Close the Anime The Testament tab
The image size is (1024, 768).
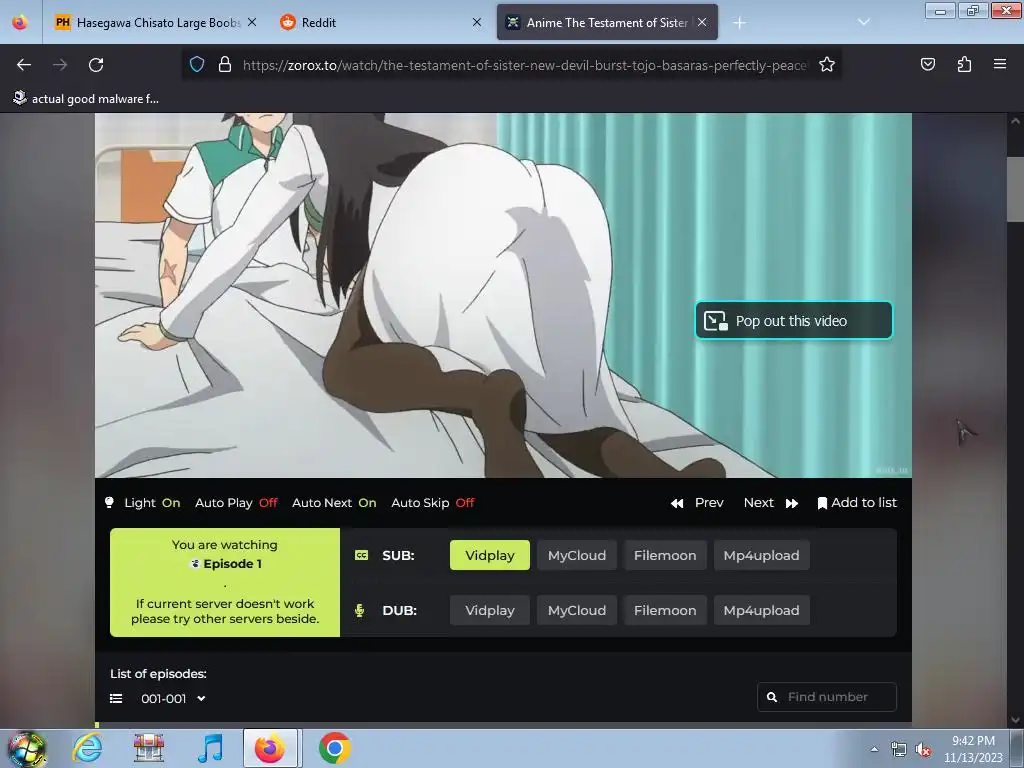(702, 22)
